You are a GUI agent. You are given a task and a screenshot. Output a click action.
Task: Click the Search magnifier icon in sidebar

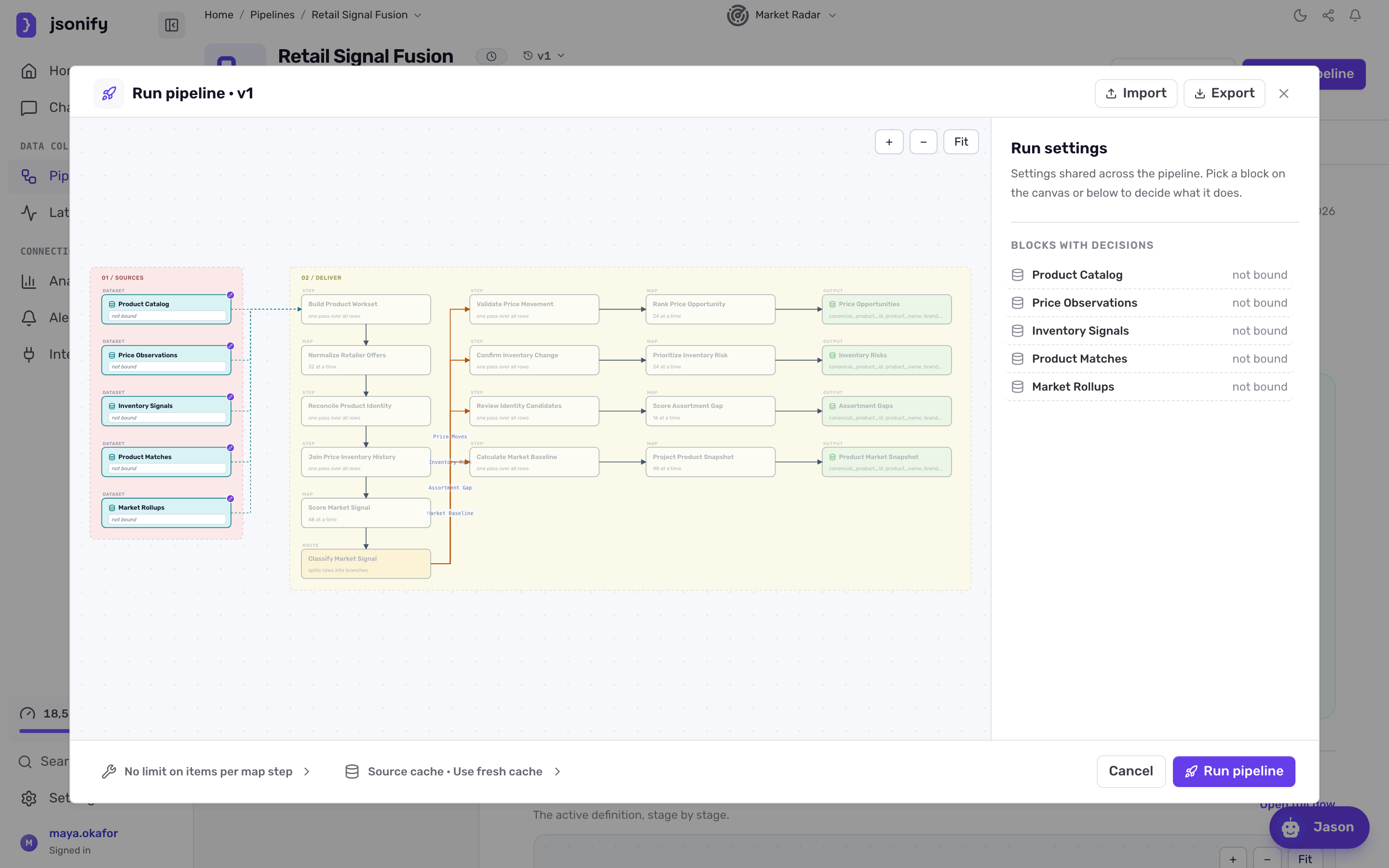click(25, 762)
